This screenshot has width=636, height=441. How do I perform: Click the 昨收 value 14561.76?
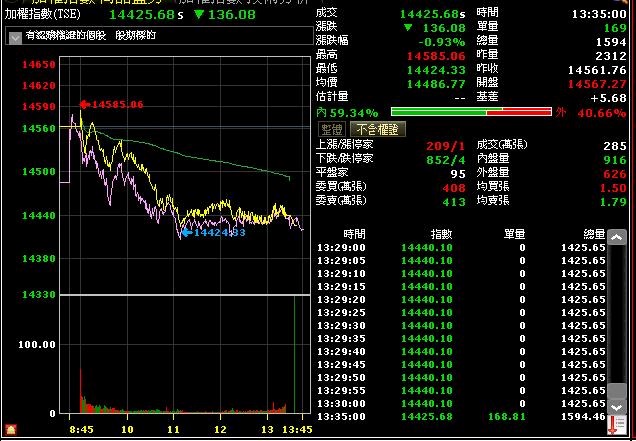coord(597,70)
